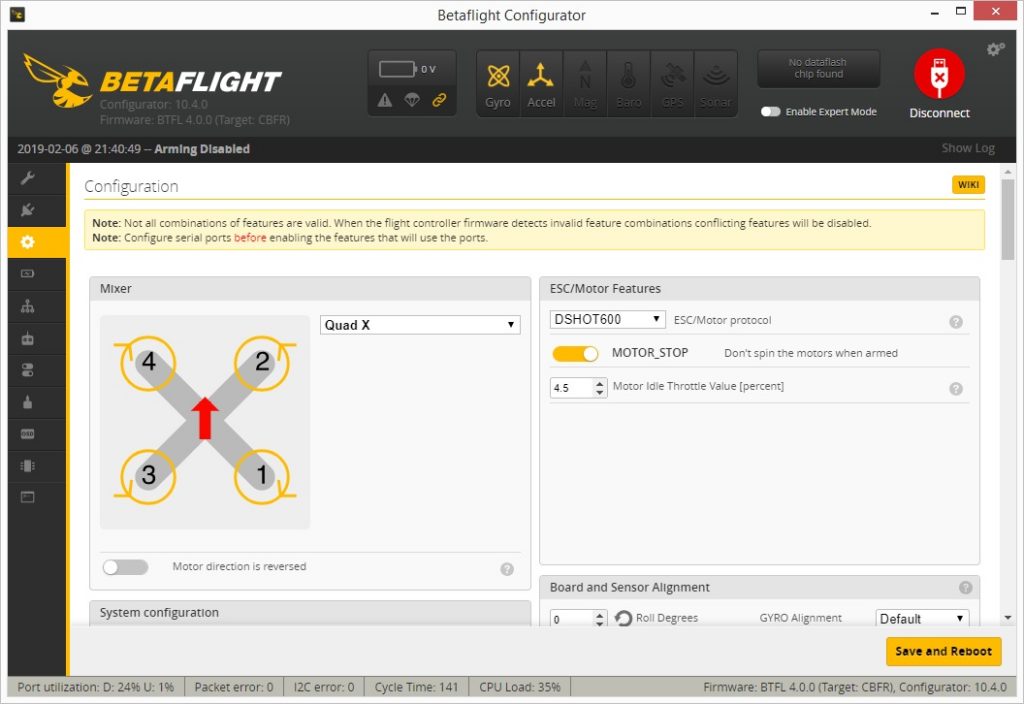The width and height of the screenshot is (1024, 704).
Task: Open the Power & Battery sidebar tab
Action: (x=27, y=274)
